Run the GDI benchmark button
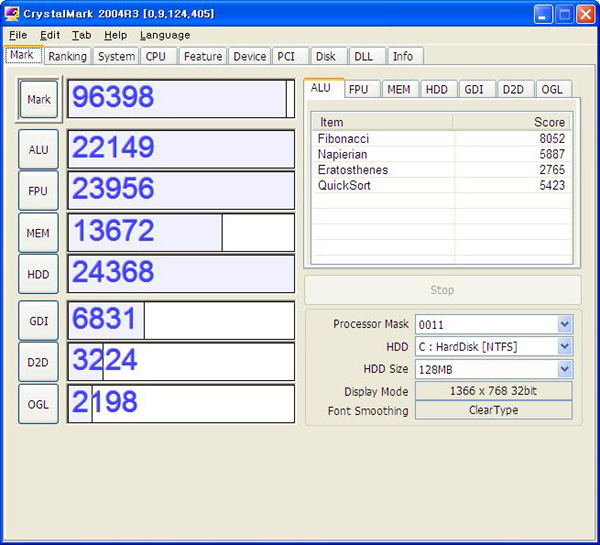 click(x=38, y=321)
